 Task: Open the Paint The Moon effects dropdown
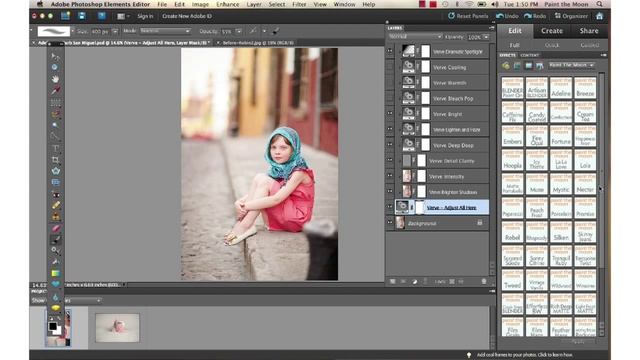point(571,65)
